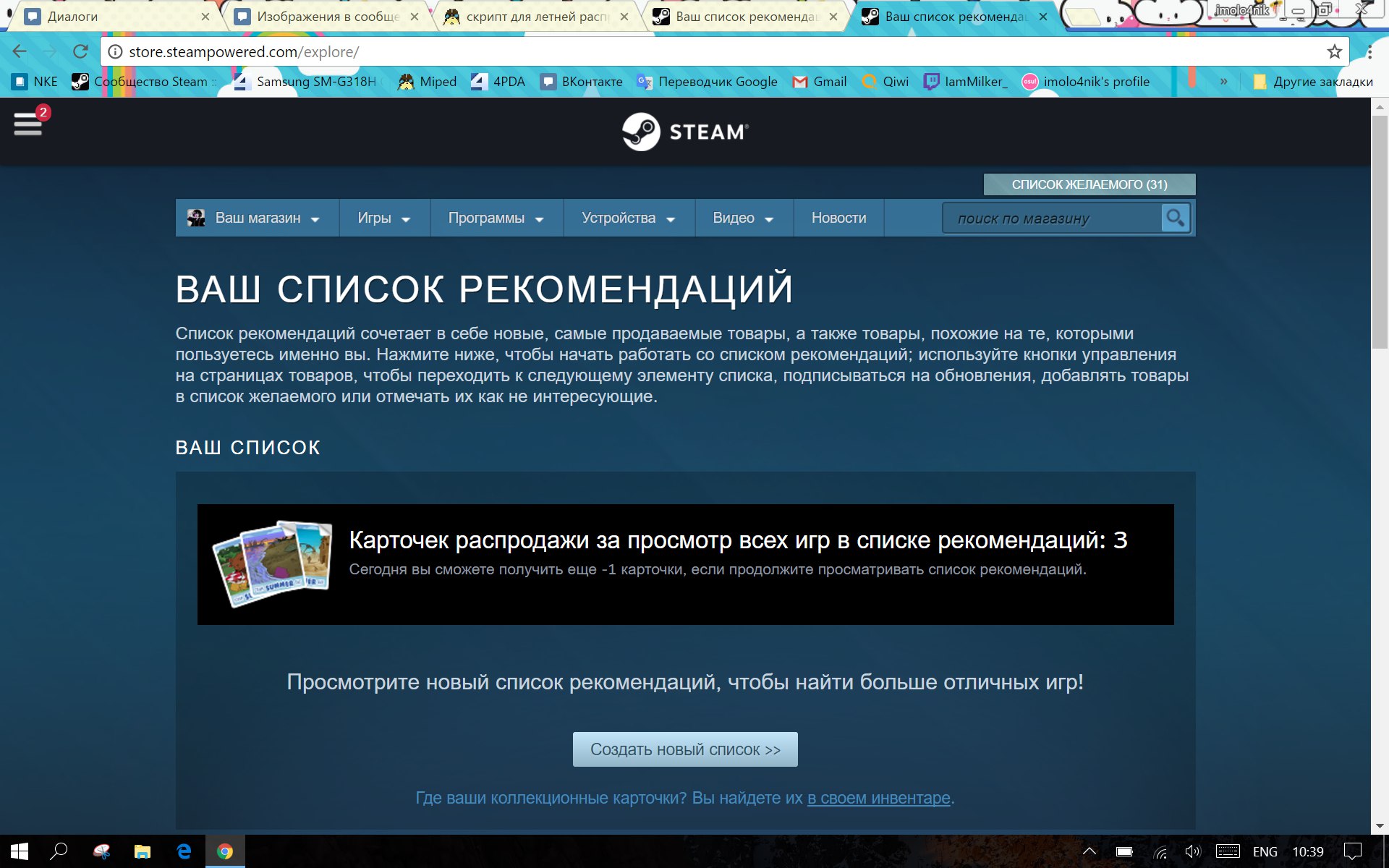Click the 'ВАШ СПИСОК РЕКОМЕНДАЦИЙ' heading
The height and width of the screenshot is (868, 1389).
(484, 289)
